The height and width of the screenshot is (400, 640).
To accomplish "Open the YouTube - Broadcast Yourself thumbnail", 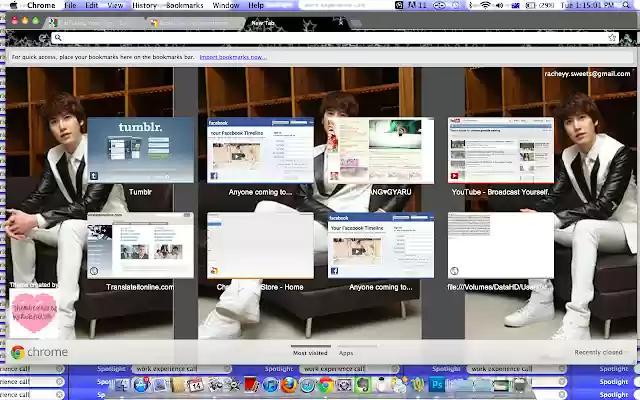I will (501, 150).
